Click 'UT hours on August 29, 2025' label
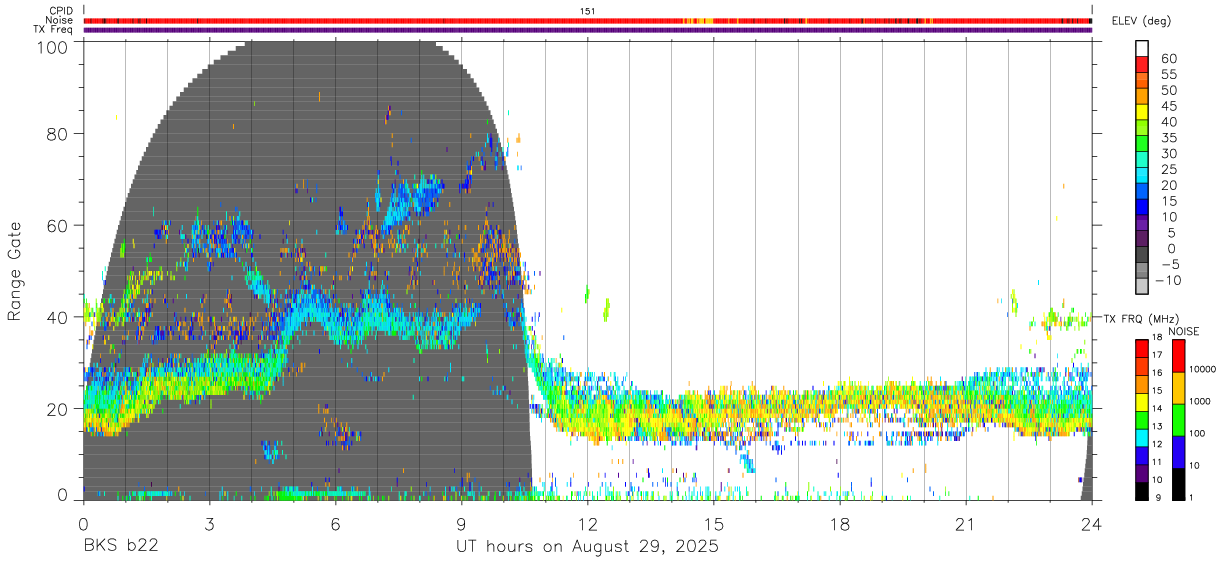Viewport: 1228px width, 567px height. (587, 547)
